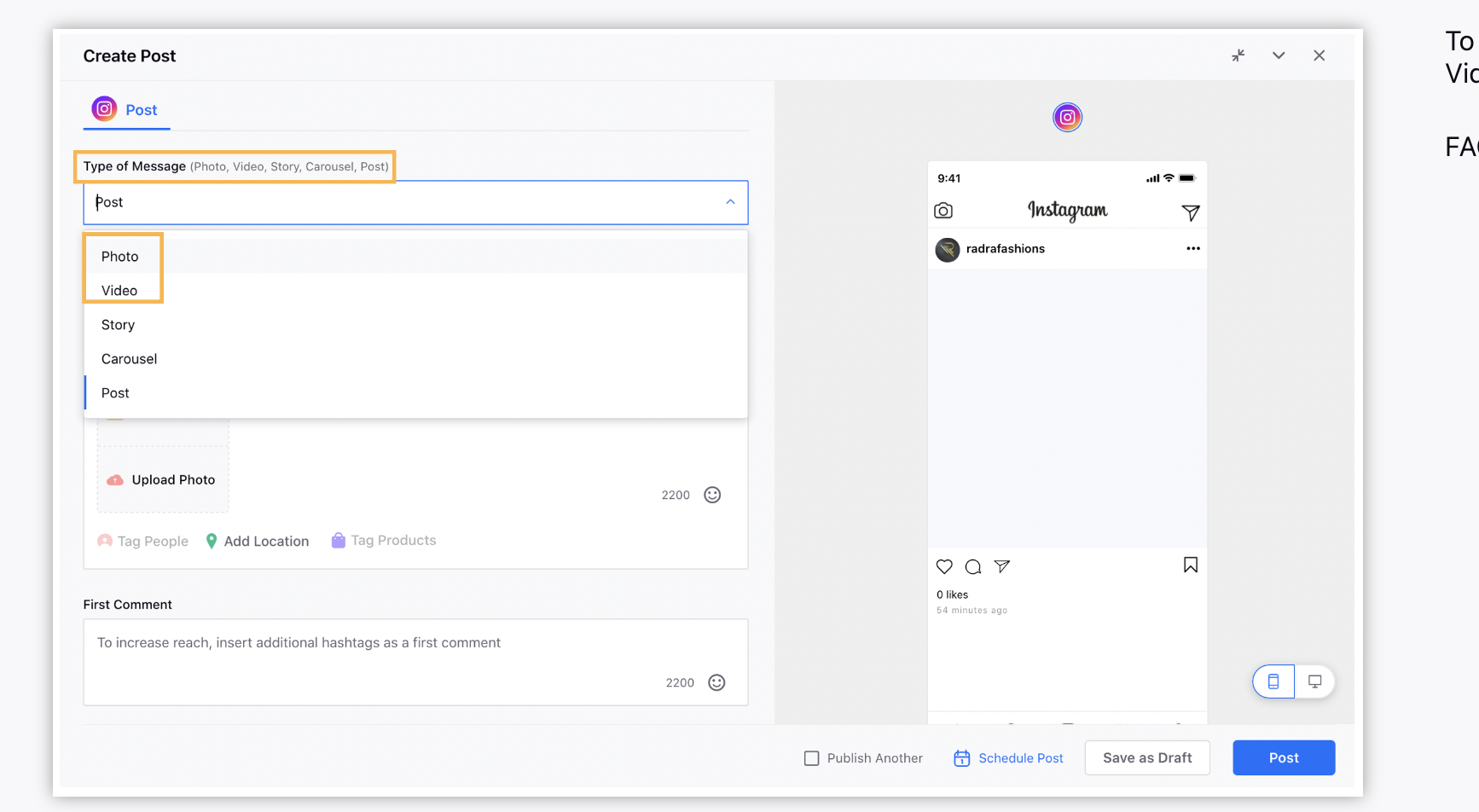Click the shrink dialog arrows icon
1479x812 pixels.
1238,55
